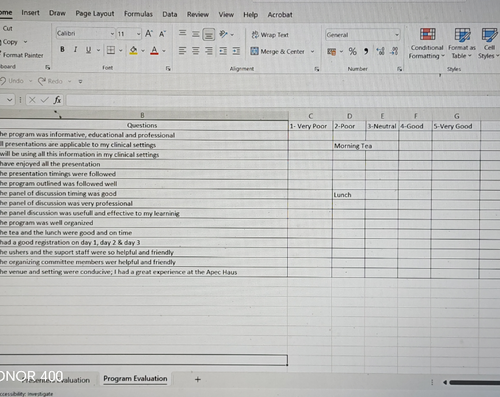The height and width of the screenshot is (397, 500).
Task: Apply red font color
Action: click(154, 50)
